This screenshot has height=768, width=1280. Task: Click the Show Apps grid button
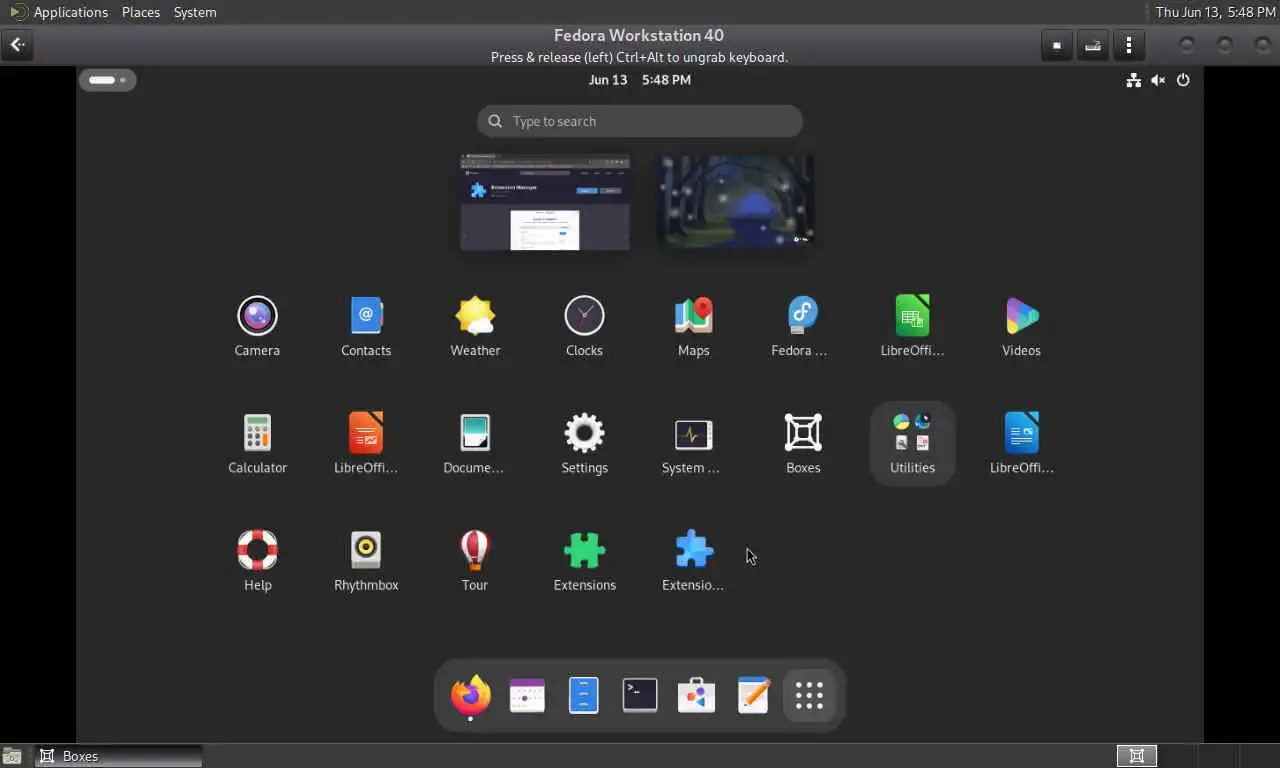pyautogui.click(x=809, y=695)
